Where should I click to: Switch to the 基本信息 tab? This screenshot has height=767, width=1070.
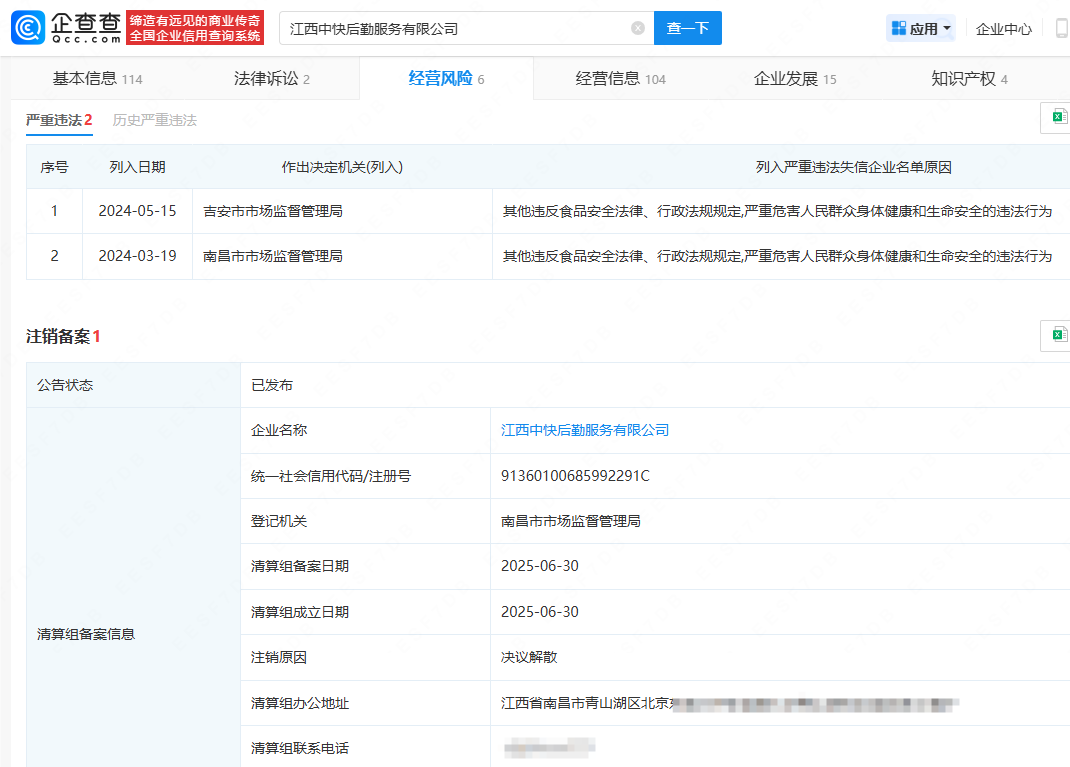tap(97, 79)
